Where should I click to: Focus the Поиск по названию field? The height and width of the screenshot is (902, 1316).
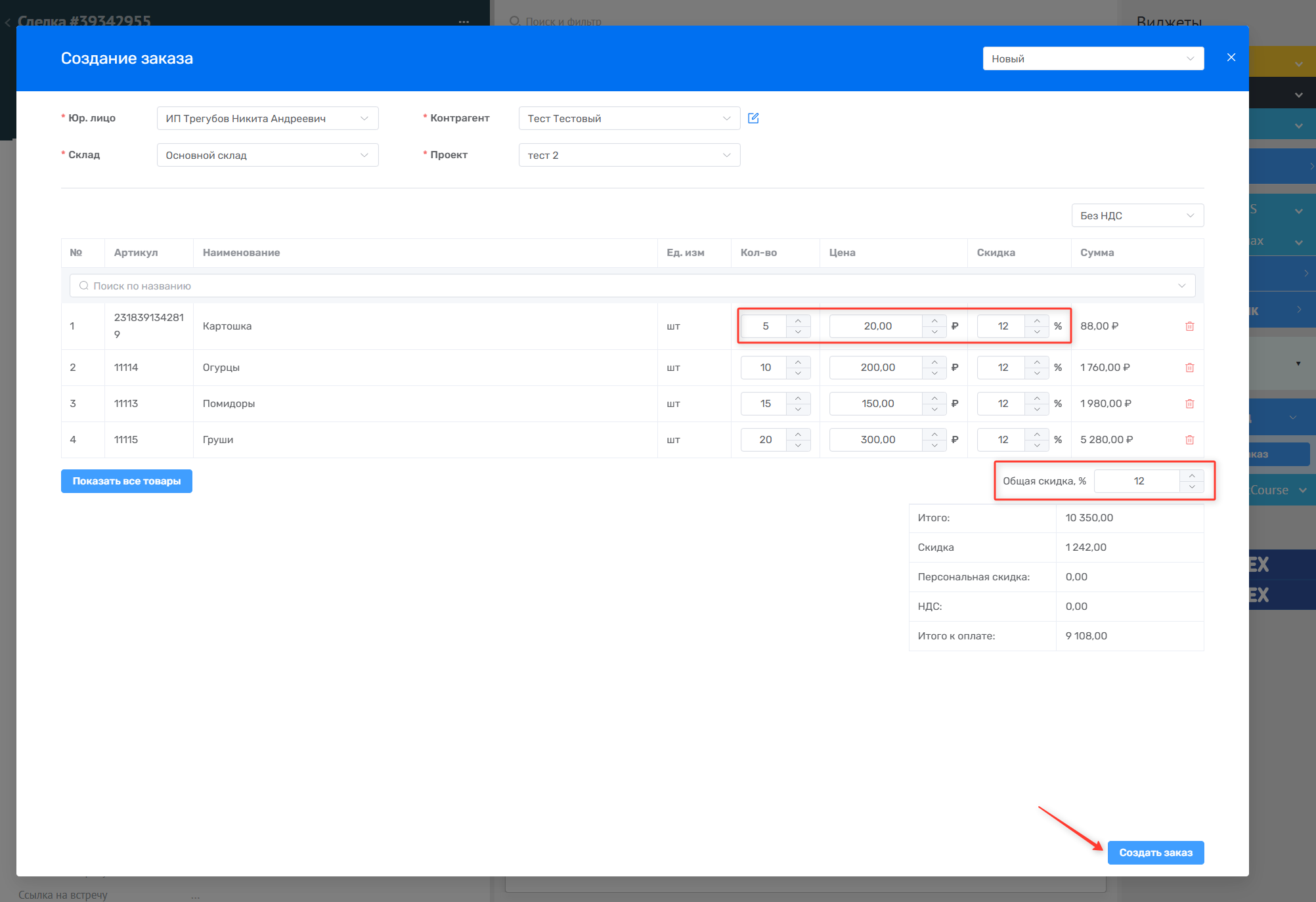pyautogui.click(x=632, y=286)
